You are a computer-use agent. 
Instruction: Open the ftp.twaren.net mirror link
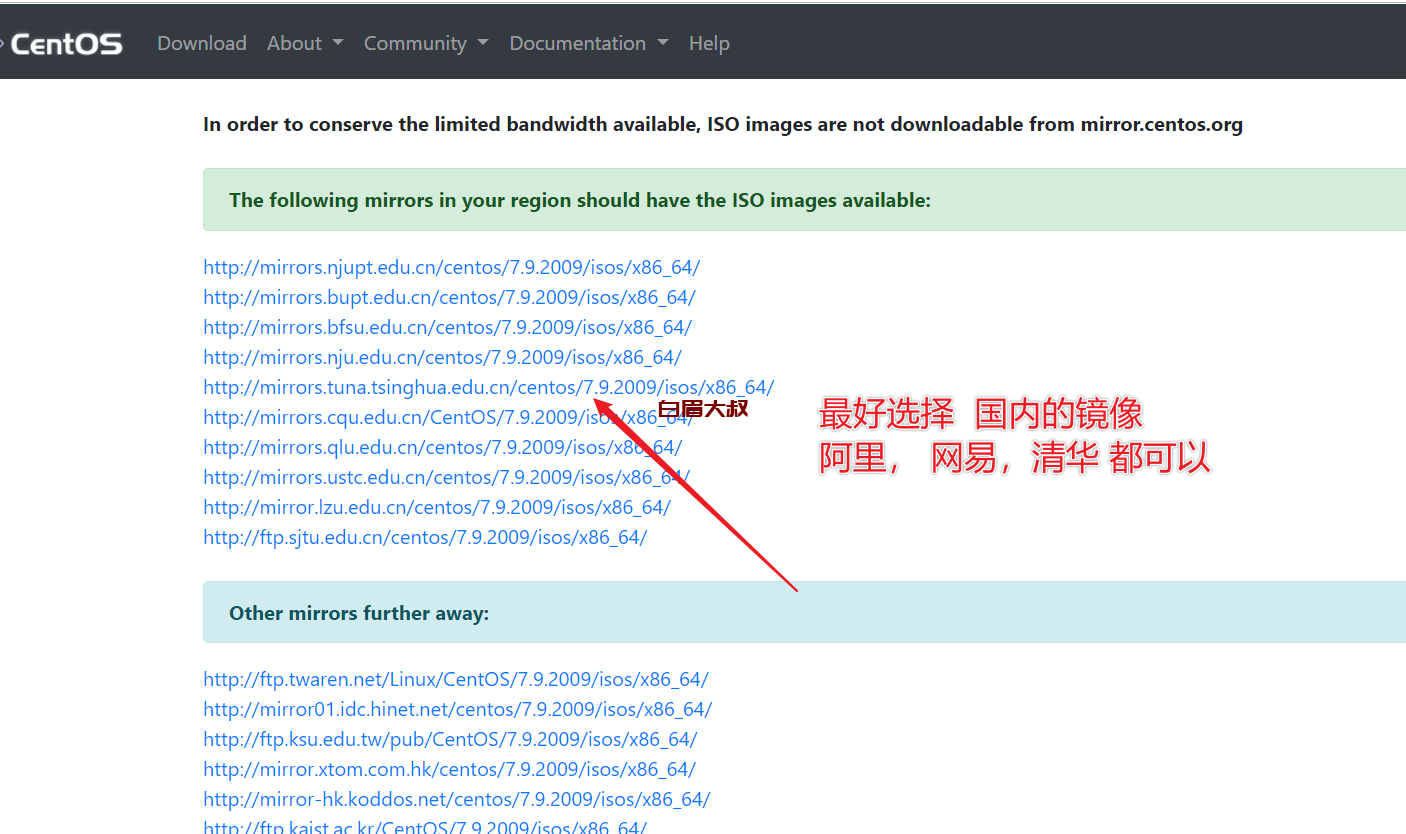[x=456, y=679]
